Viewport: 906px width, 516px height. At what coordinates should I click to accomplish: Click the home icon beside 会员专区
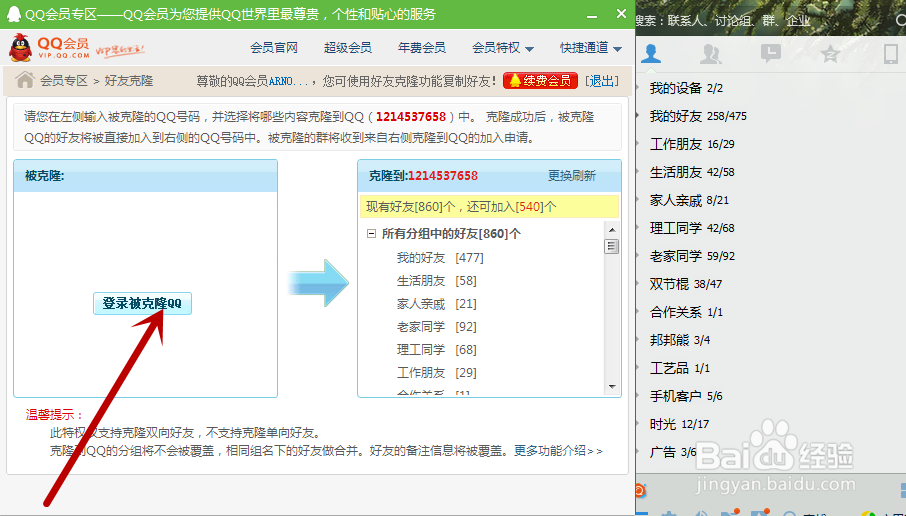(25, 80)
